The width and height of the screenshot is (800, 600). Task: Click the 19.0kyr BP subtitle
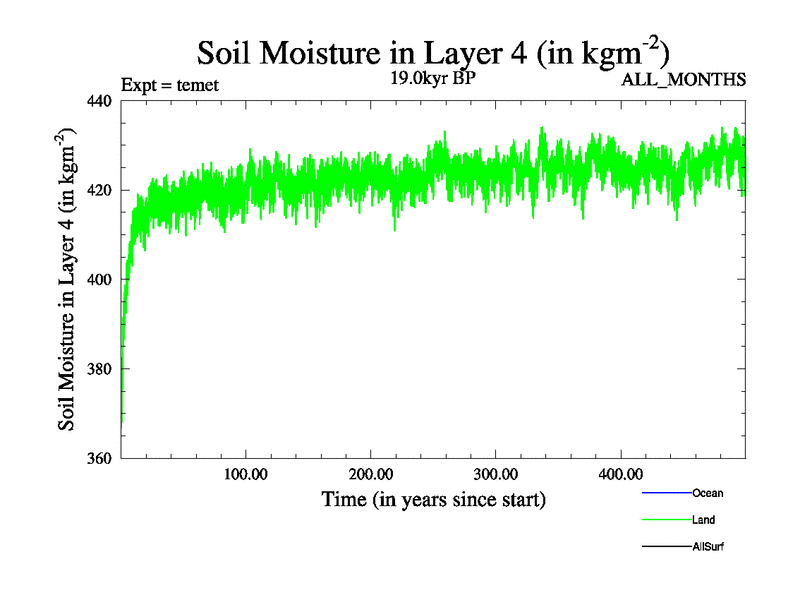(433, 79)
